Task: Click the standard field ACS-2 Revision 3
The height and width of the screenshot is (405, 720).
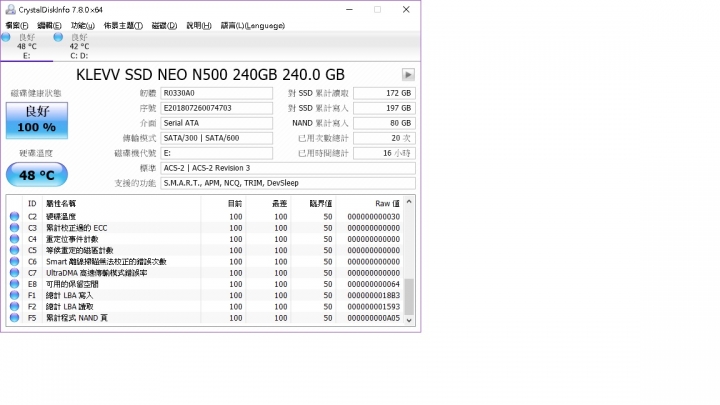Action: tap(288, 168)
